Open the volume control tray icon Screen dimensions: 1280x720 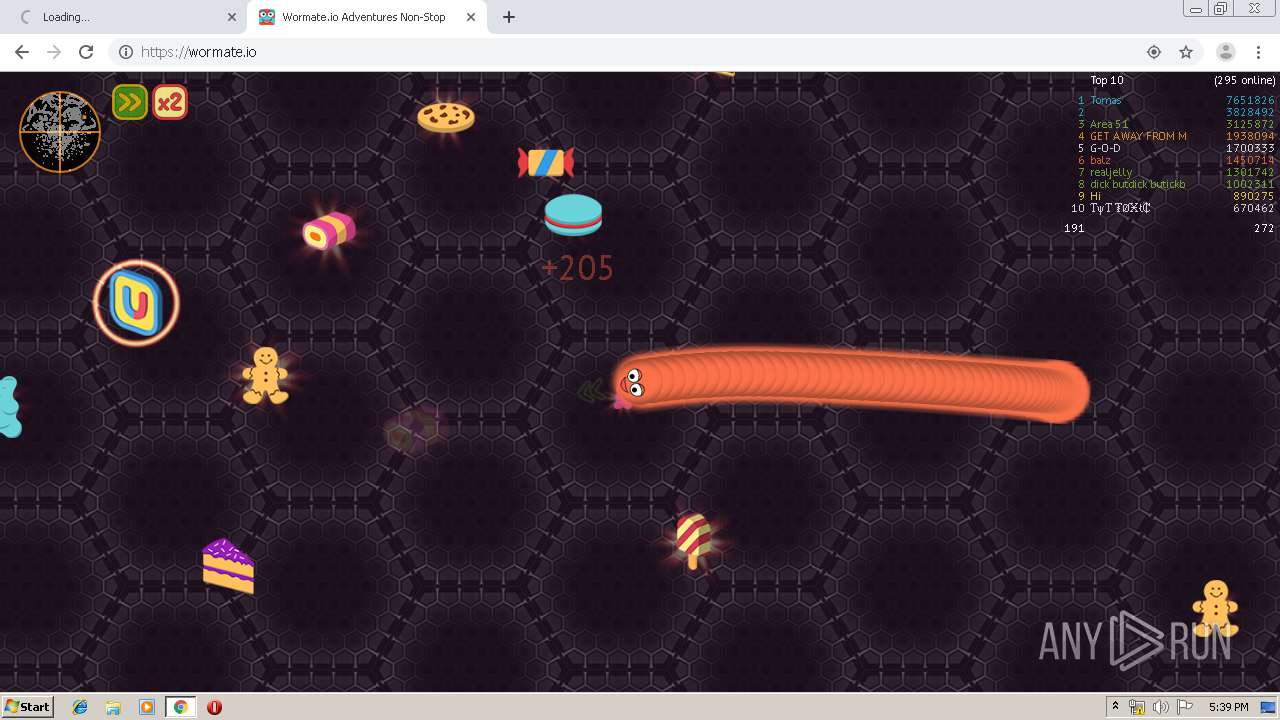[1161, 707]
